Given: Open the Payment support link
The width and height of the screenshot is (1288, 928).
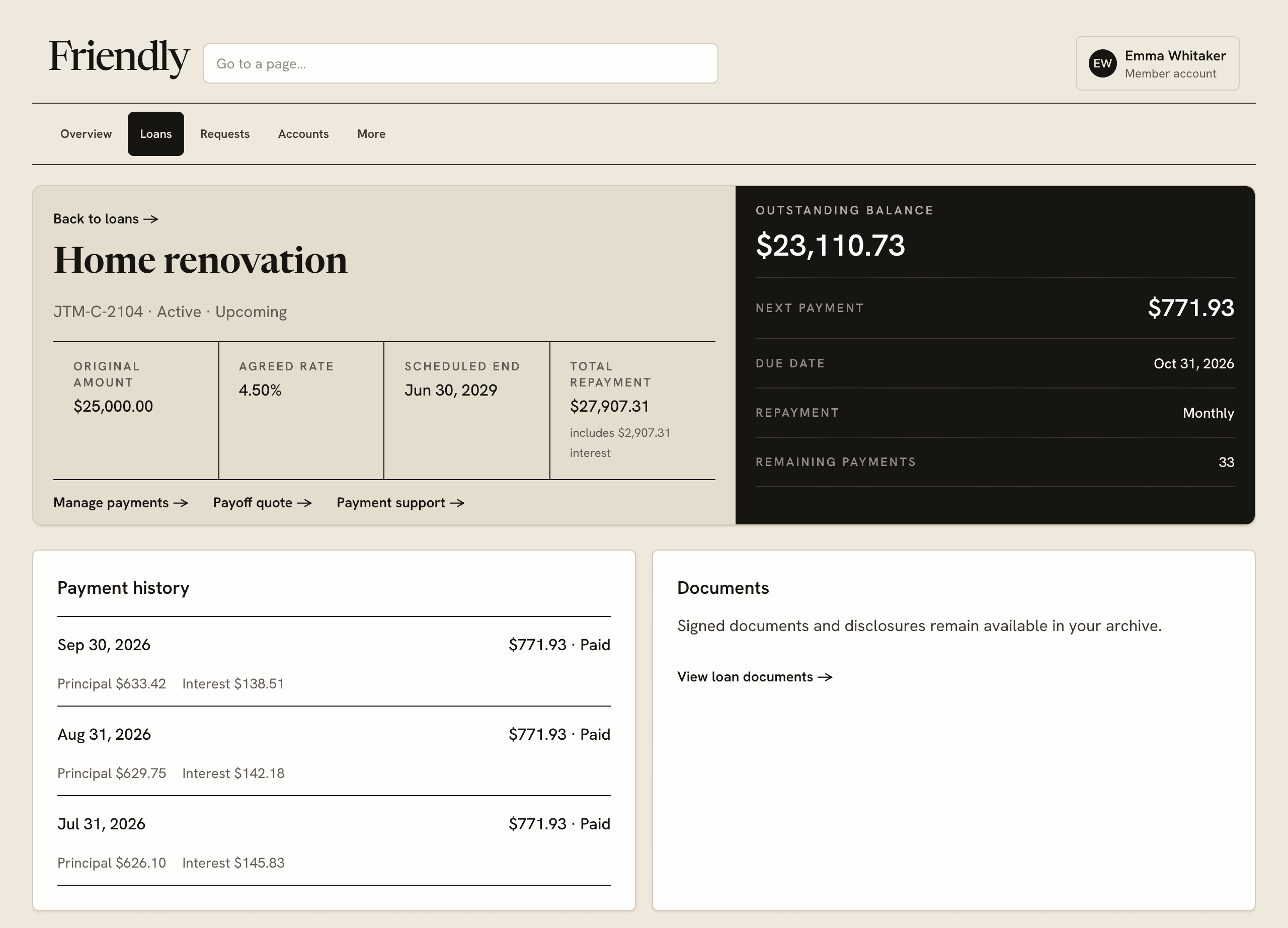Looking at the screenshot, I should pos(400,503).
